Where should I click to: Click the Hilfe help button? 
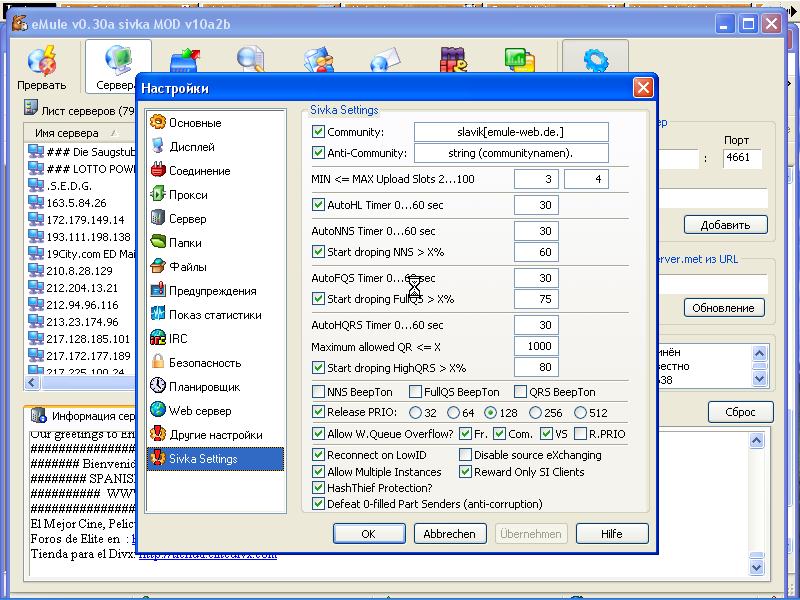click(x=612, y=534)
